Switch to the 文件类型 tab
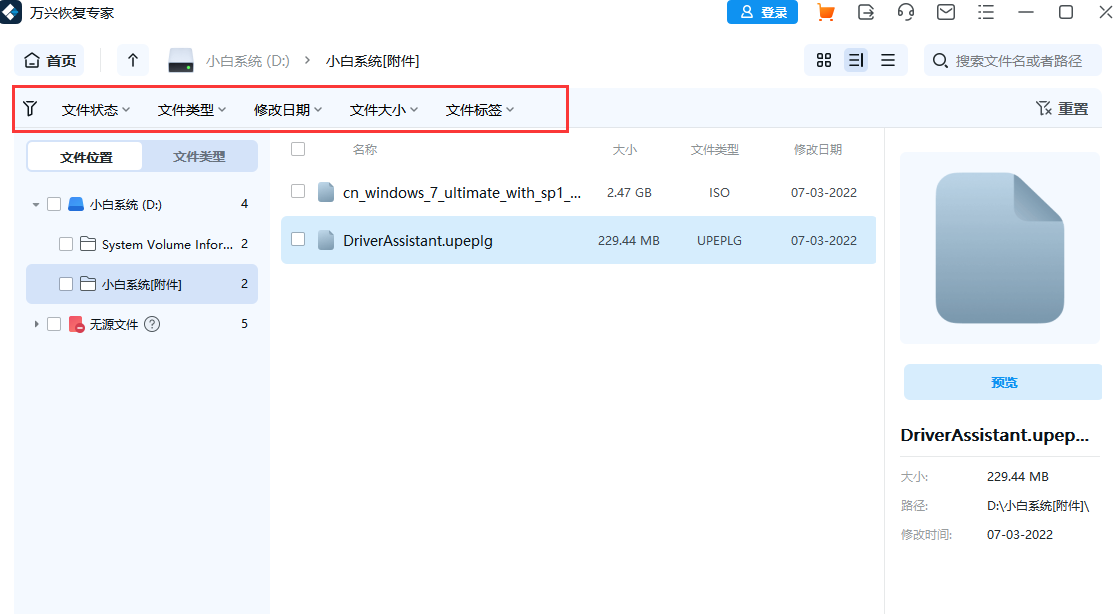This screenshot has width=1118, height=614. point(199,156)
